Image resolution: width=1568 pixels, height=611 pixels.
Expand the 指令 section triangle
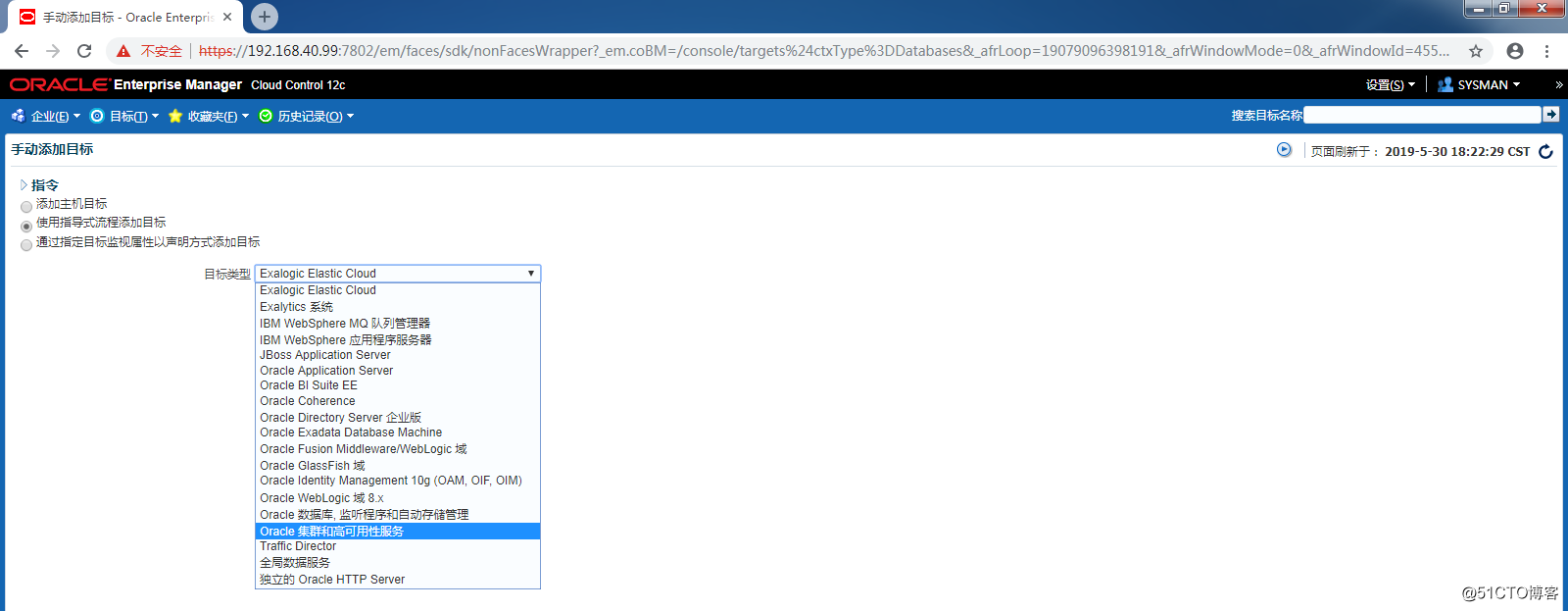click(x=24, y=184)
